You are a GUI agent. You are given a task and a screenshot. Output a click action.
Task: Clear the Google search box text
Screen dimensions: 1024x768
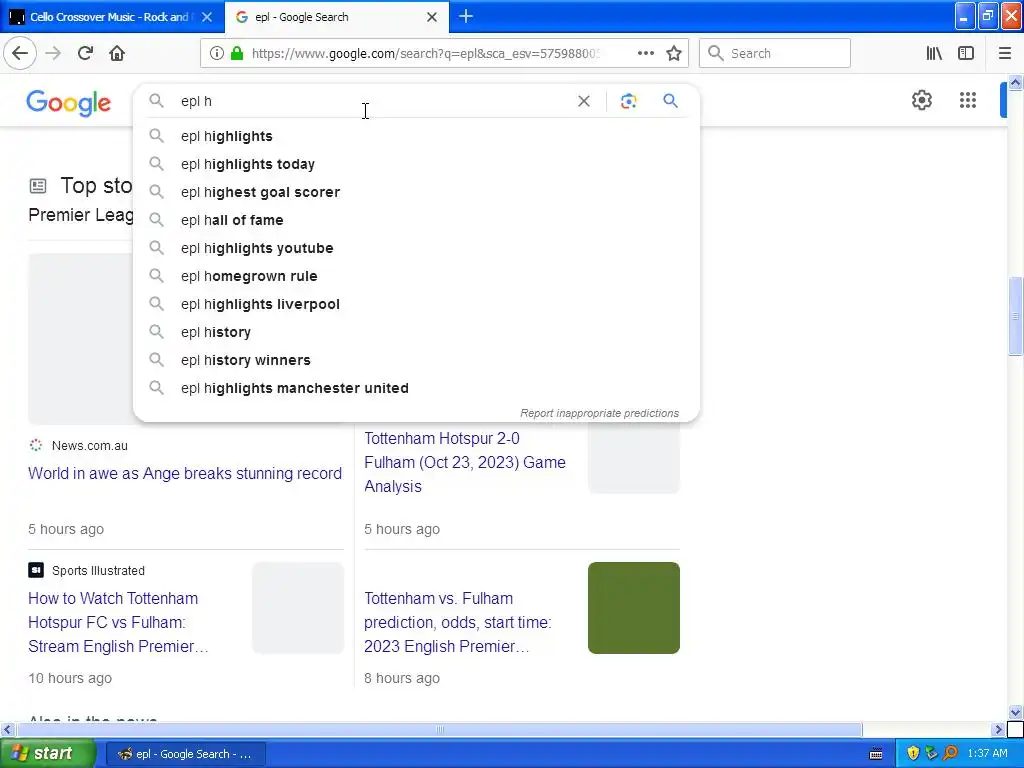584,101
